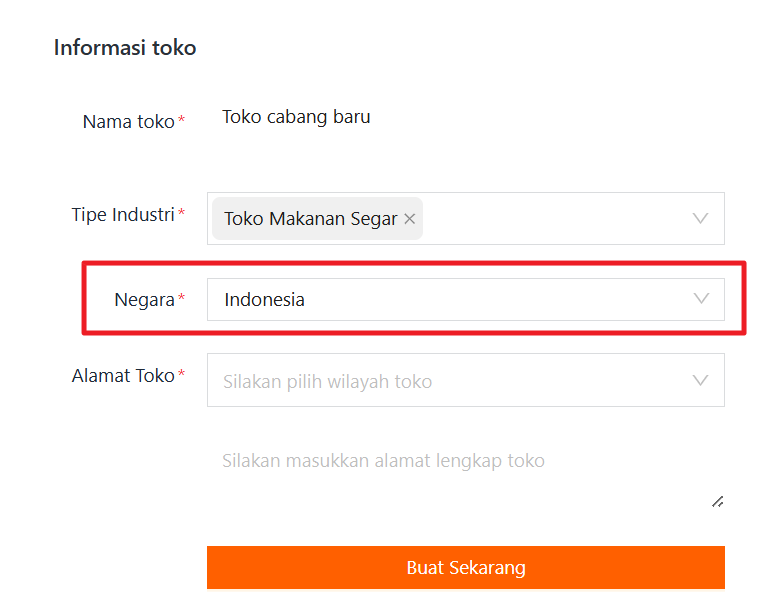Image resolution: width=775 pixels, height=610 pixels.
Task: Click the Toko Makanan Segar tag text
Action: [x=310, y=219]
